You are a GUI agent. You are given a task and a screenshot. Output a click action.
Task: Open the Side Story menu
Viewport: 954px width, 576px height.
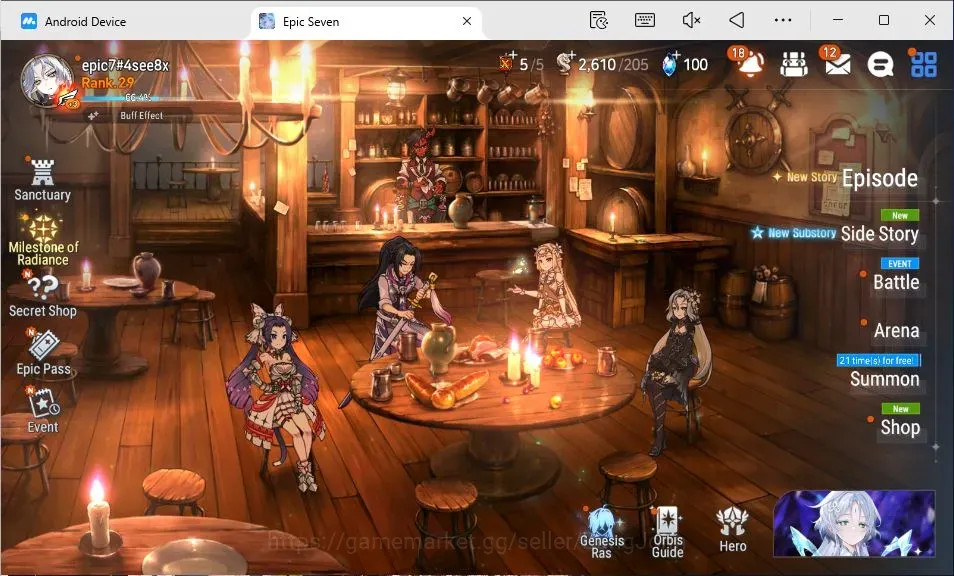tap(879, 234)
